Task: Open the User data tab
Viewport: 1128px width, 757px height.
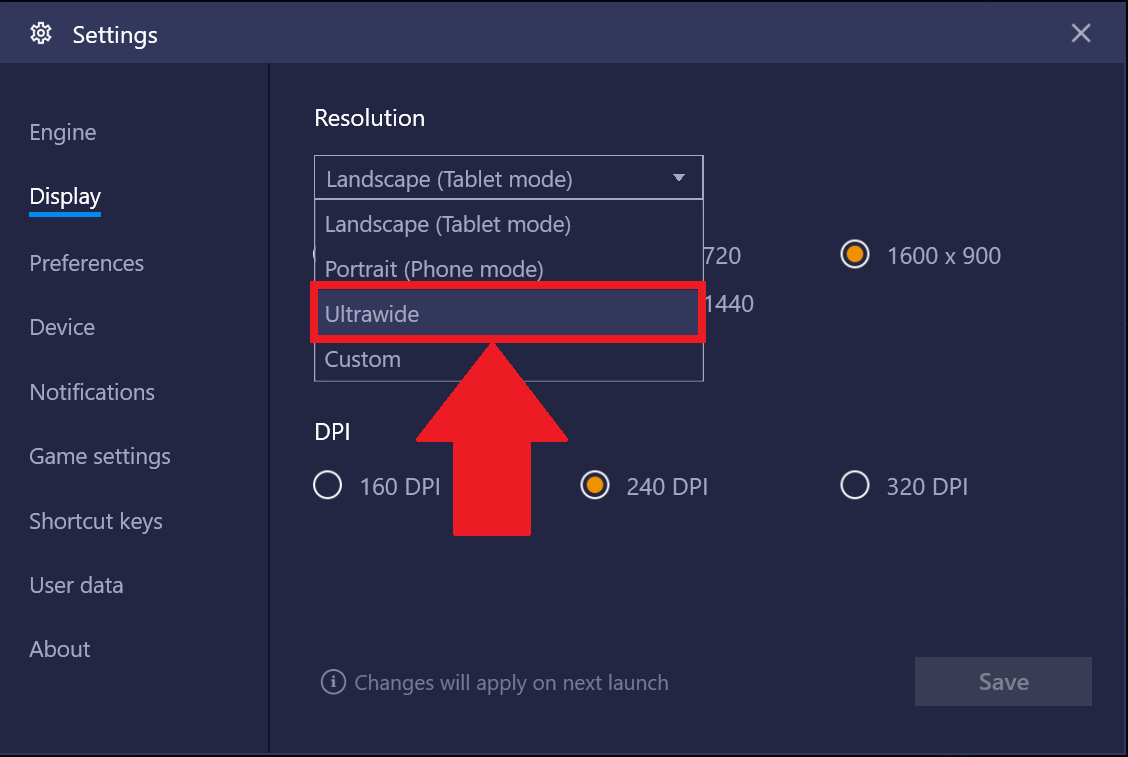Action: click(x=76, y=586)
